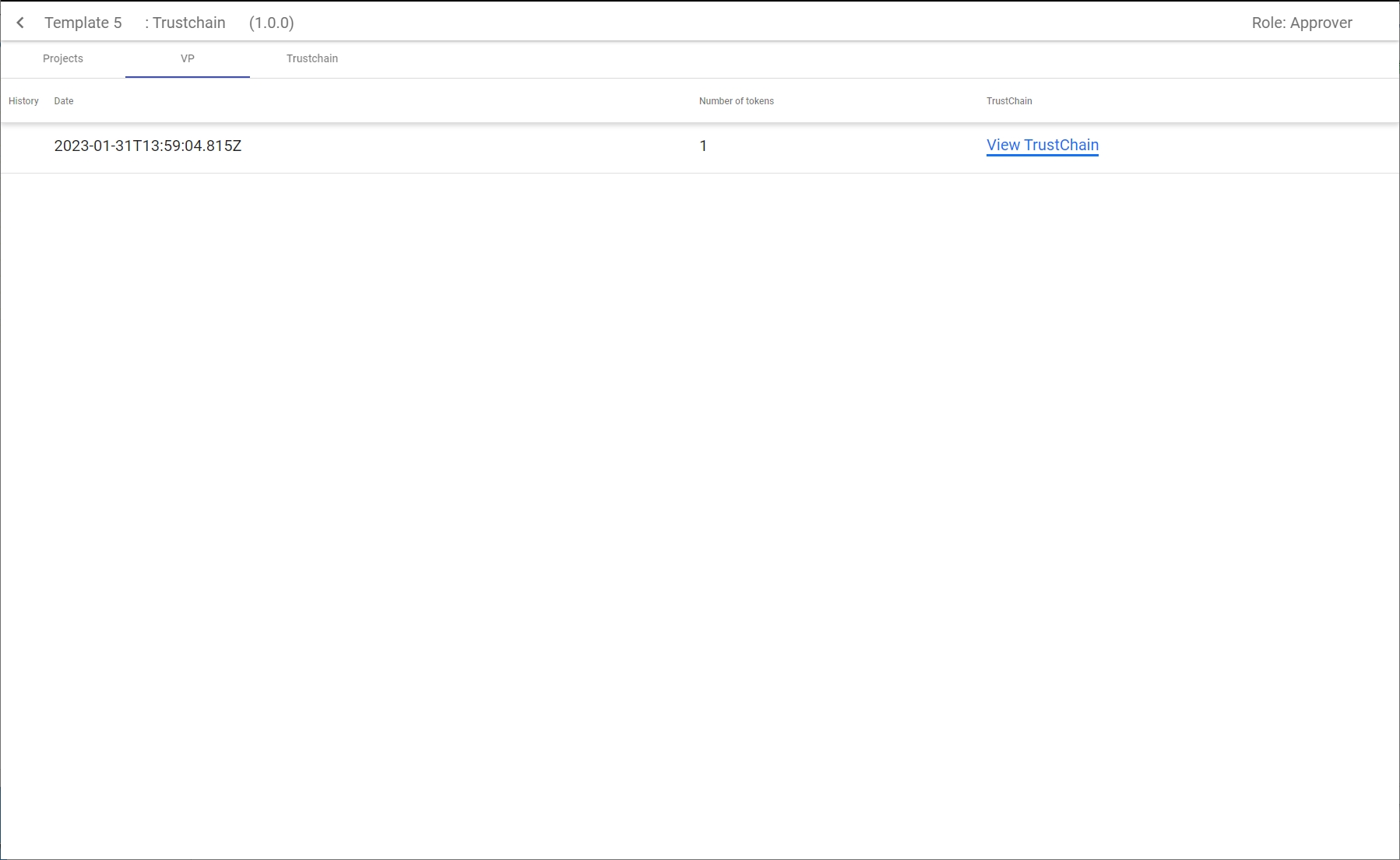Open the View TrustChain link

click(1042, 146)
